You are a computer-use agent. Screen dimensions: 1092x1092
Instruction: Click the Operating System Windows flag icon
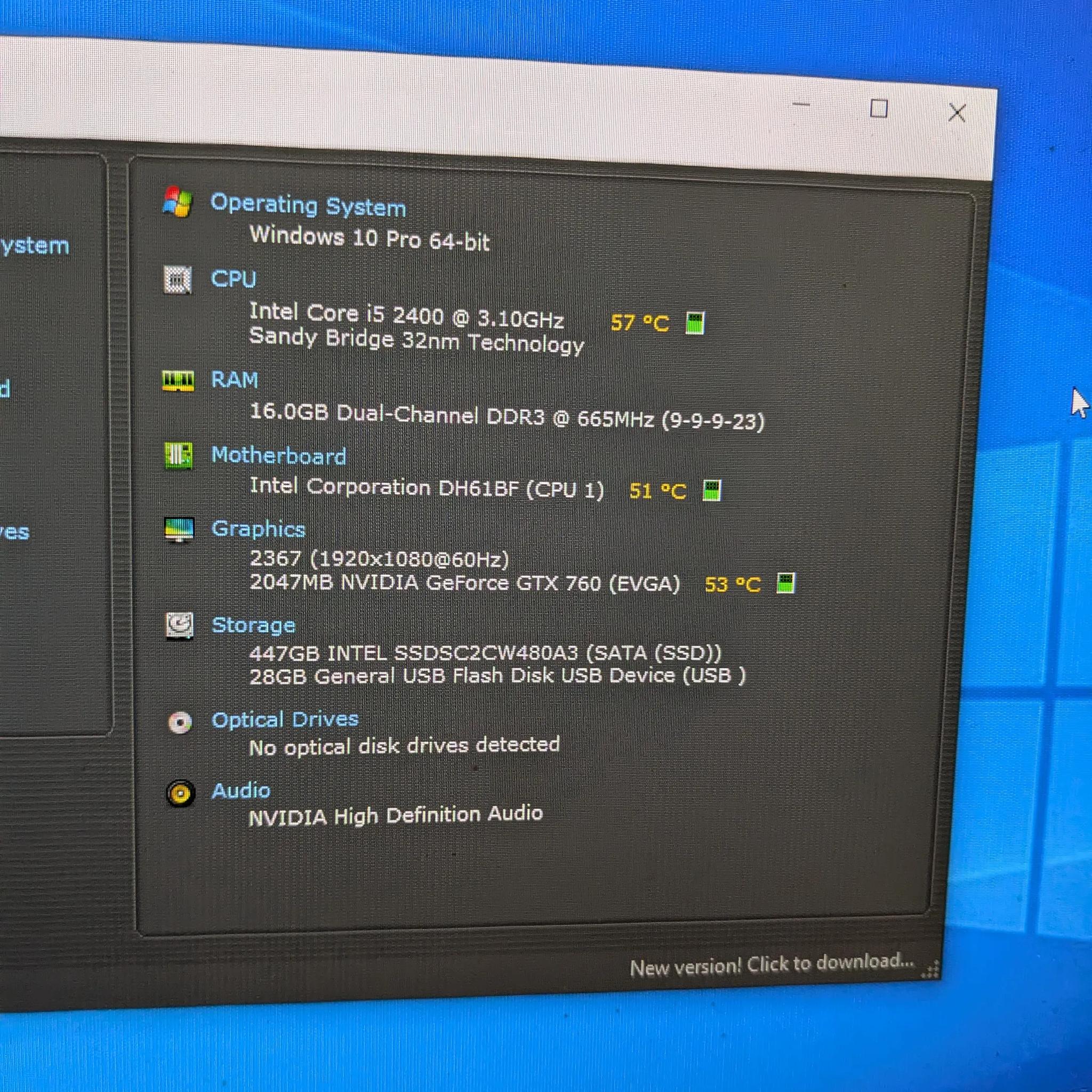coord(178,202)
